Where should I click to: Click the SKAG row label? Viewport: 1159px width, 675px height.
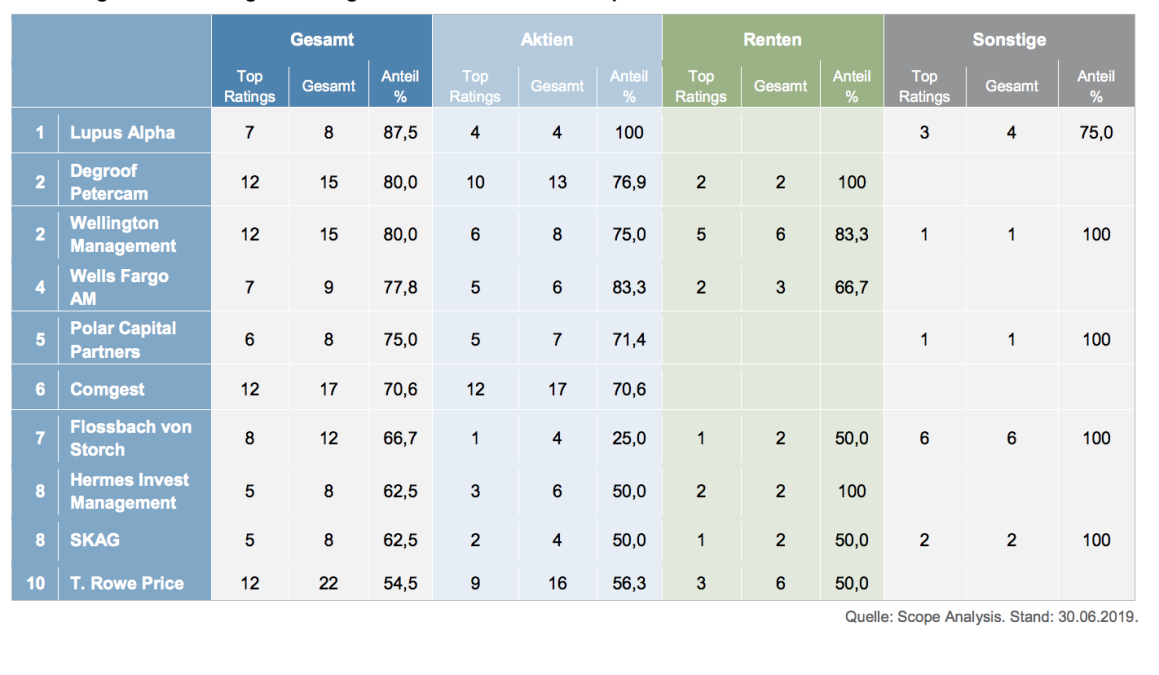(x=95, y=540)
